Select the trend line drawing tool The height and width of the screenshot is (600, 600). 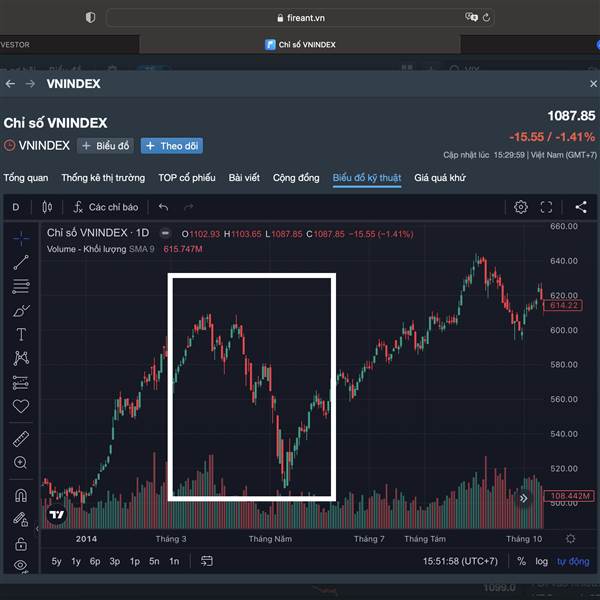(x=21, y=262)
